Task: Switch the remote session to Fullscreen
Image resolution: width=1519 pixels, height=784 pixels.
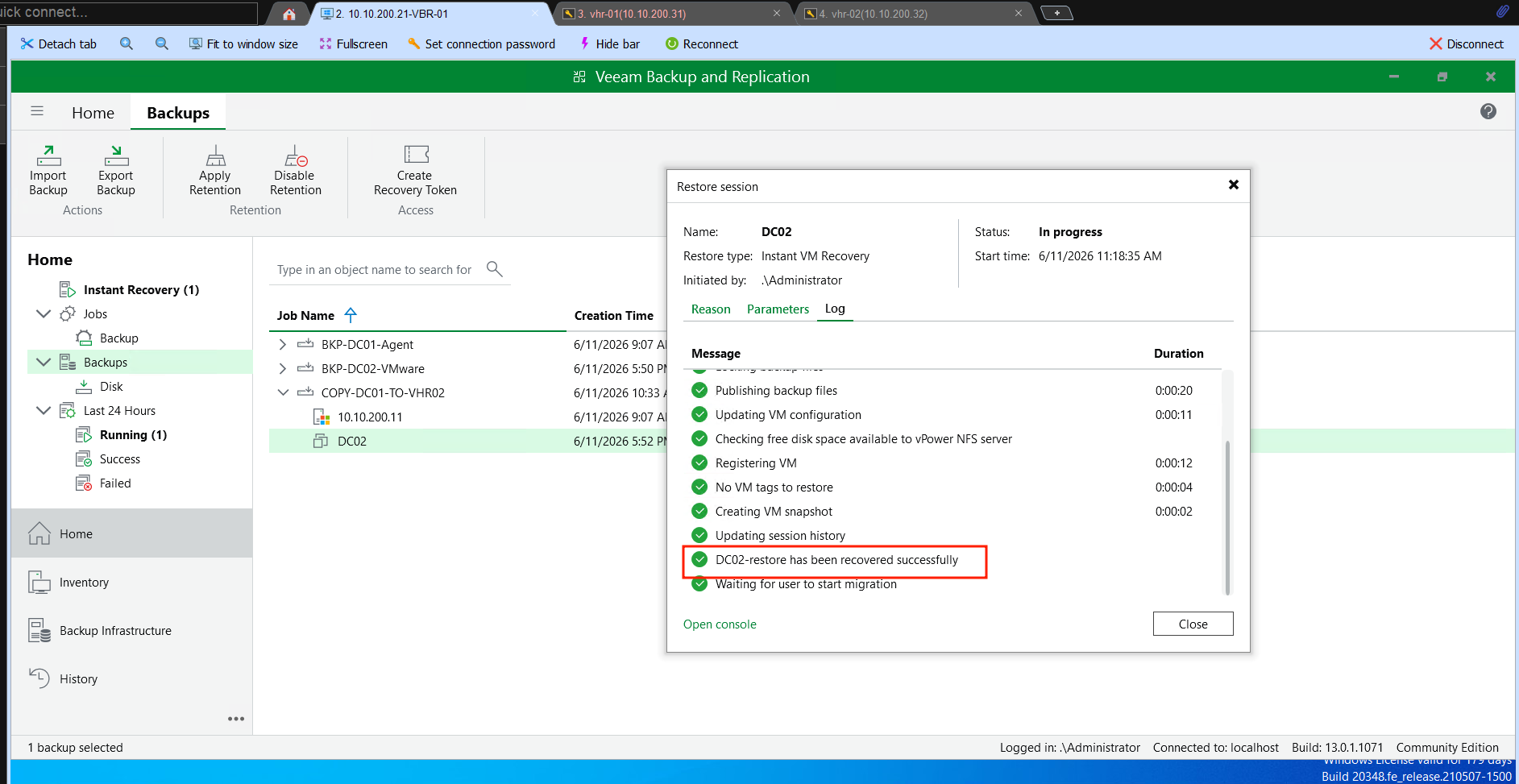Action: (x=354, y=44)
